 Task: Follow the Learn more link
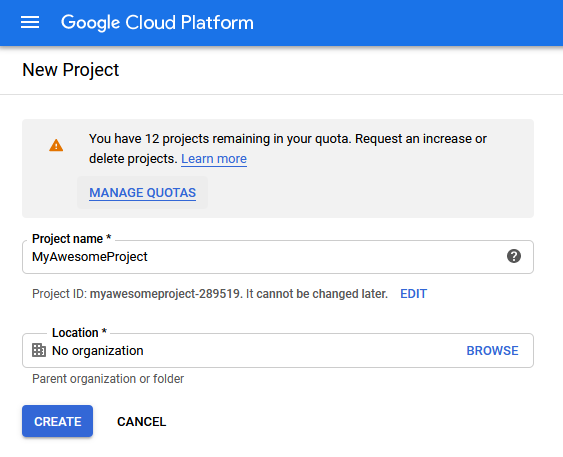(x=214, y=159)
